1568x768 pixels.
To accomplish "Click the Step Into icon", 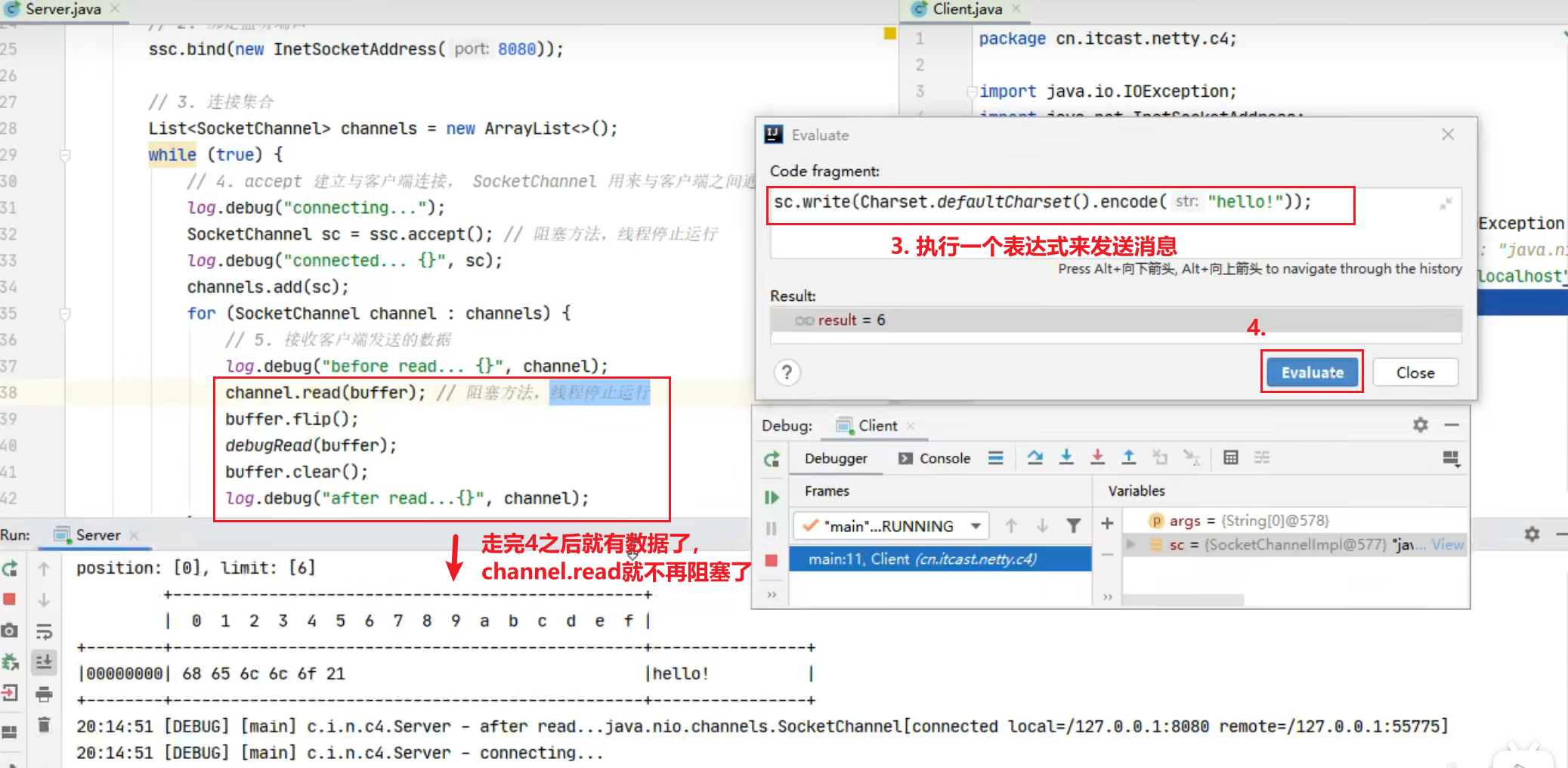I will [1066, 457].
